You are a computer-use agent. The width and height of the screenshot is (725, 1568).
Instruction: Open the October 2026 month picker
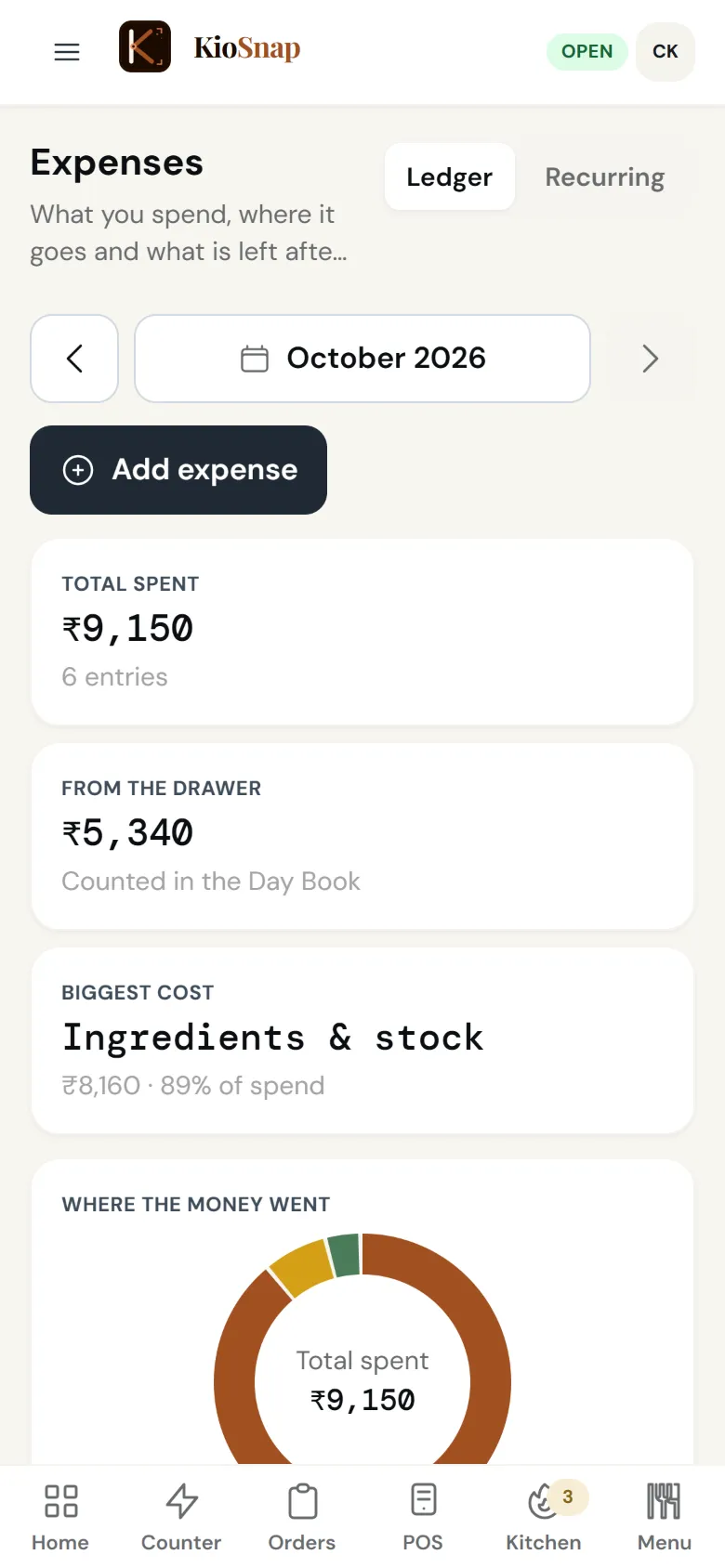pos(362,359)
